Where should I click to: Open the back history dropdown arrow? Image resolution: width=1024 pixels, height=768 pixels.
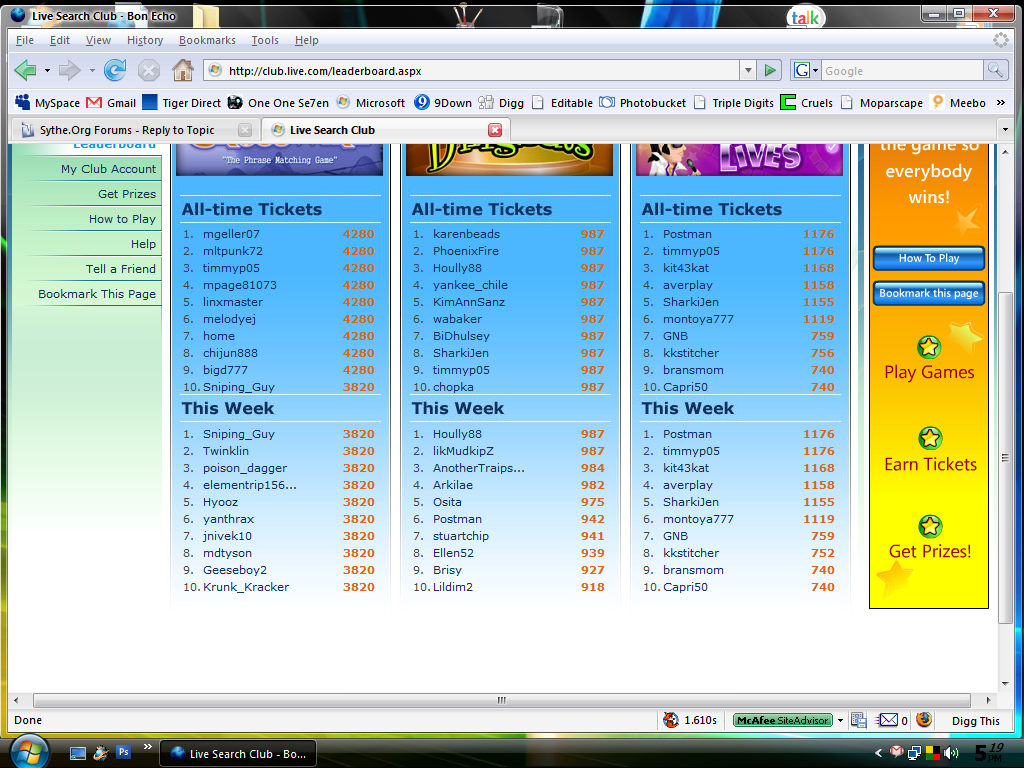pos(47,71)
